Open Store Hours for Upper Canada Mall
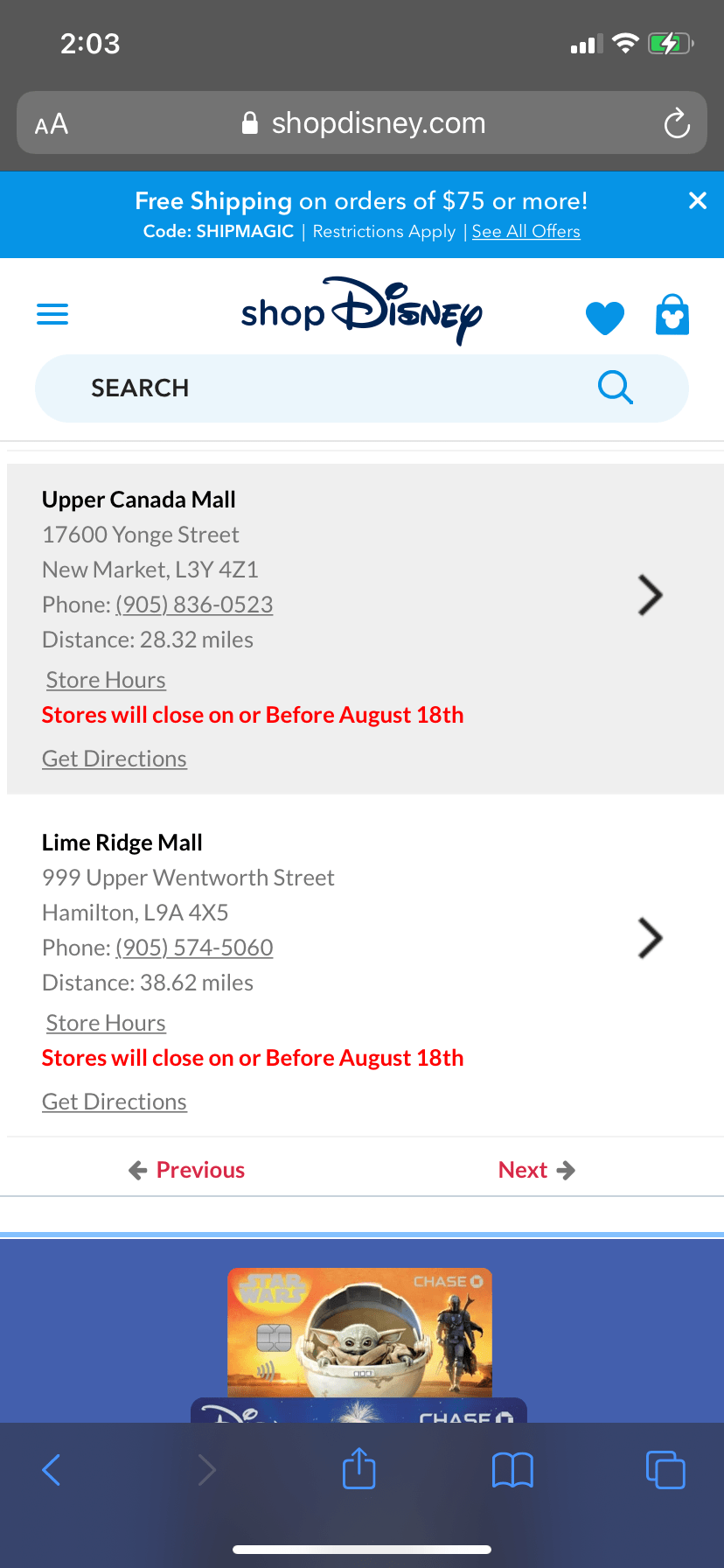724x1568 pixels. (106, 680)
